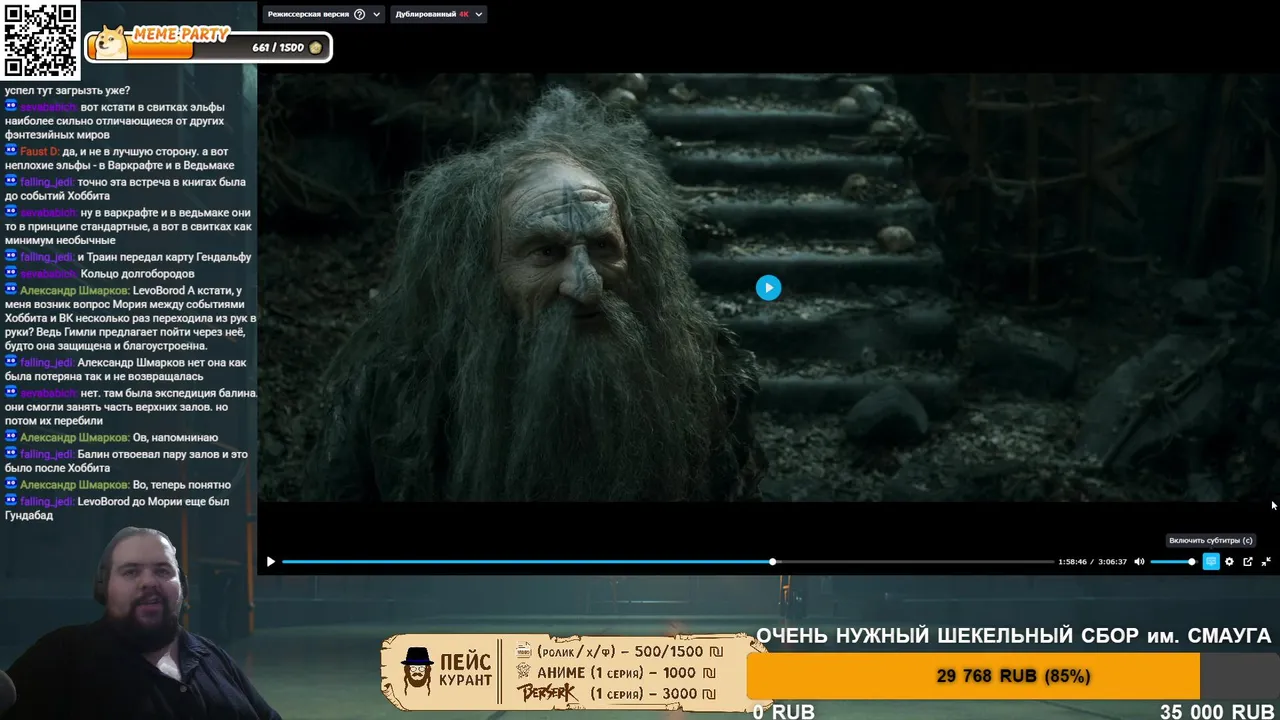Click the Meme Party doge icon

(111, 43)
